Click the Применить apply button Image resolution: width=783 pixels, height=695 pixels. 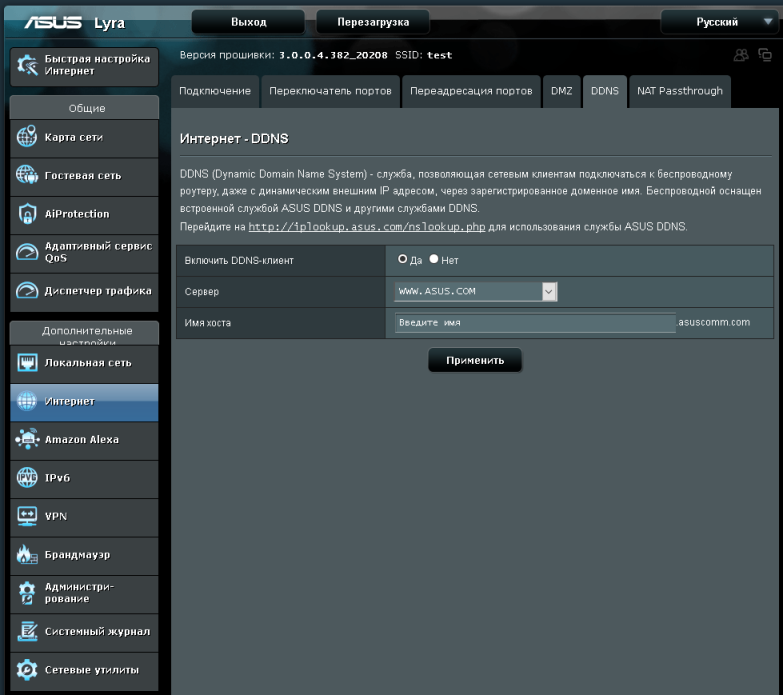[x=475, y=360]
